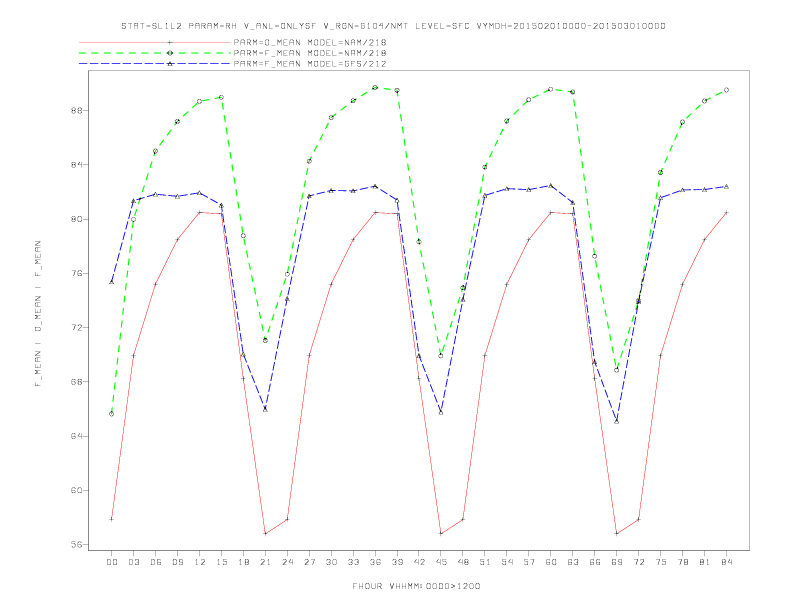The height and width of the screenshot is (612, 792).
Task: Click y-axis tick label 88
Action: click(76, 111)
